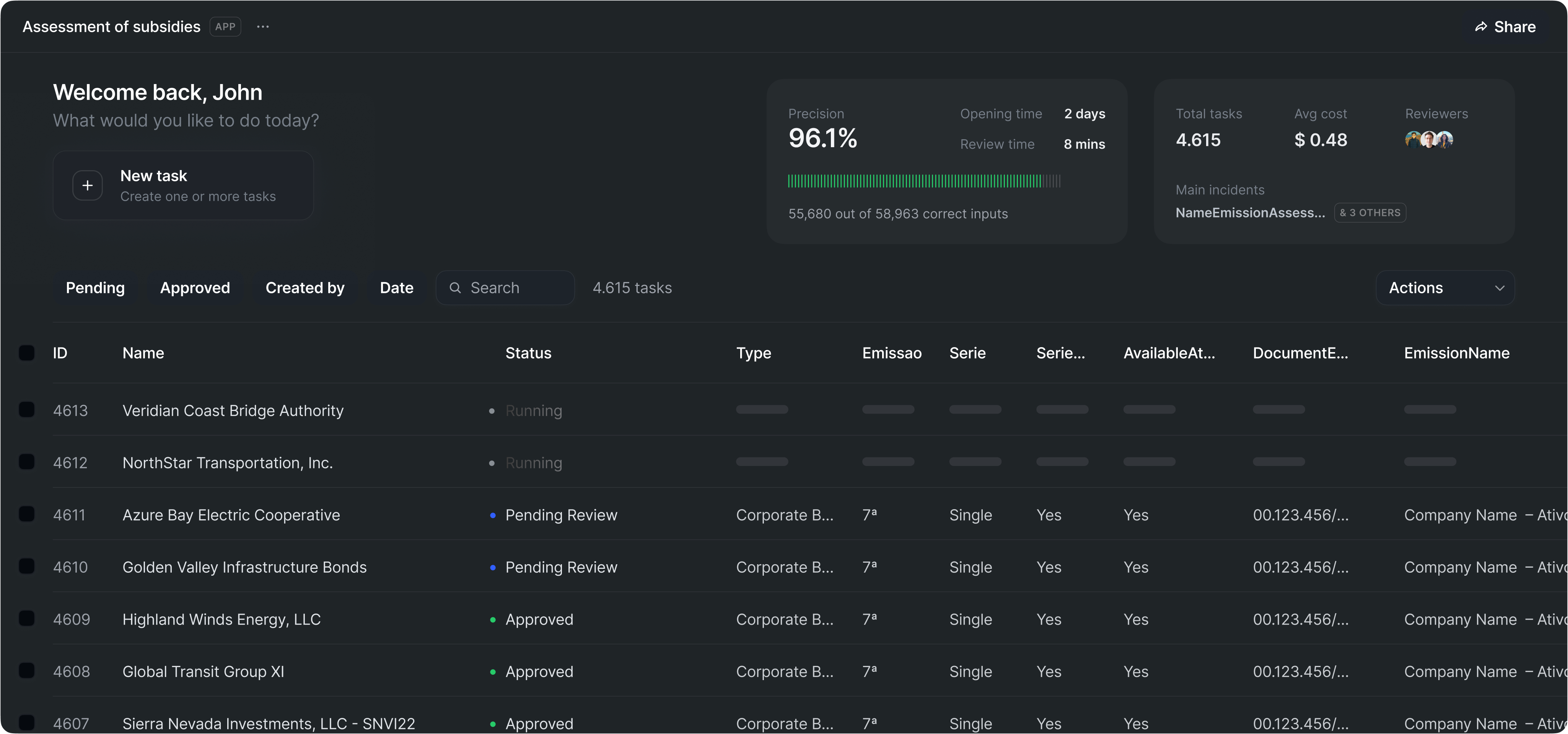Click the '& 3 OTHERS' incidents badge
This screenshot has width=1568, height=734.
click(1369, 213)
